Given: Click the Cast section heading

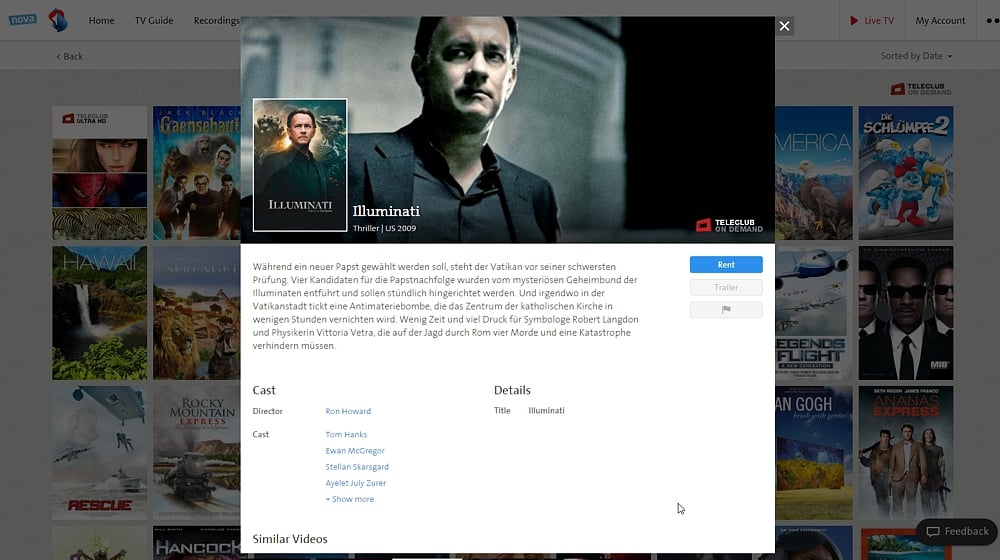Looking at the screenshot, I should click(x=263, y=390).
